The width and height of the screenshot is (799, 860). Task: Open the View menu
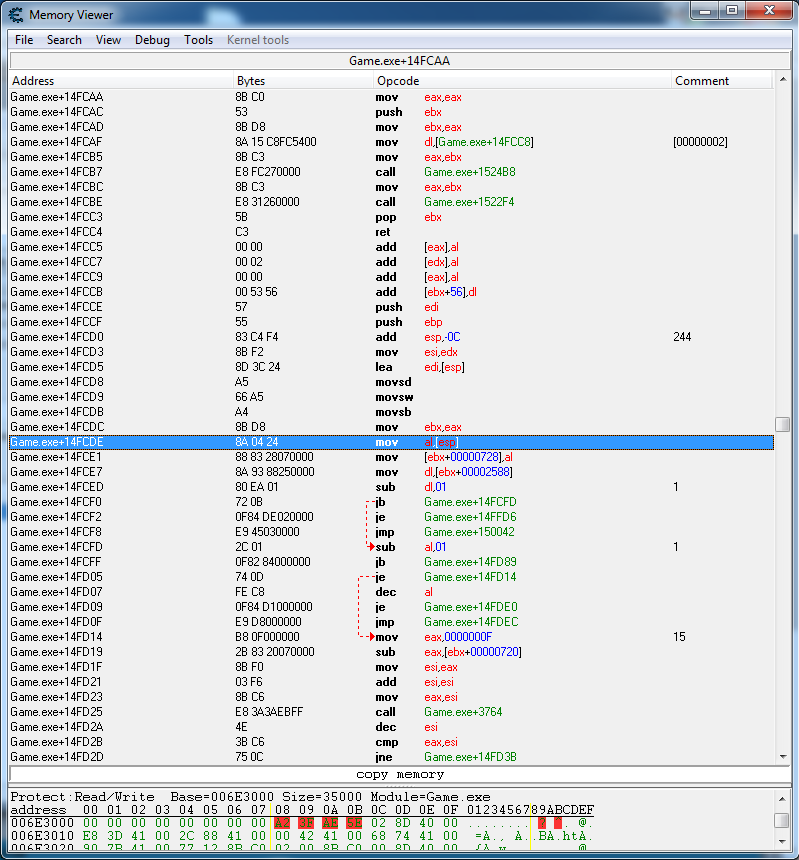tap(108, 40)
